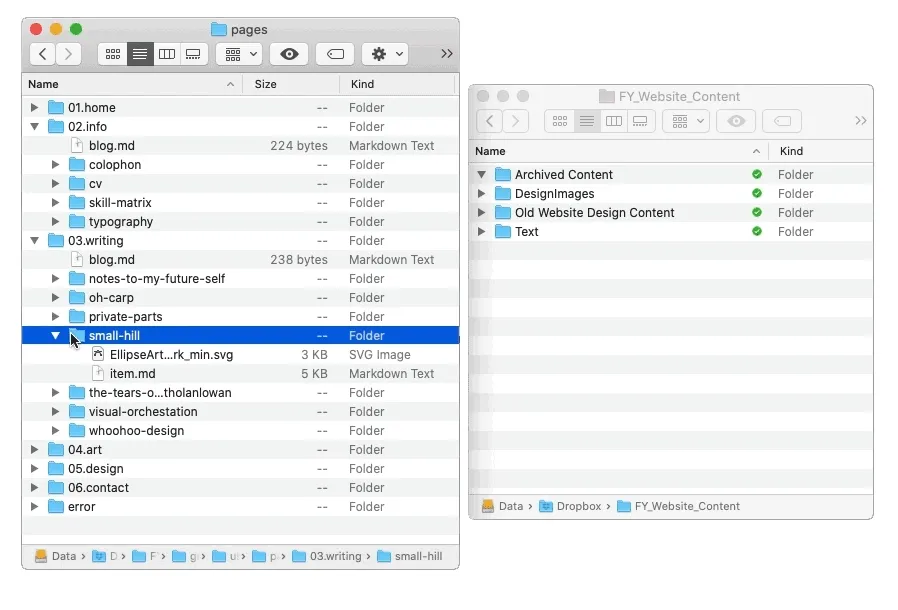Viewport: 898px width, 610px height.
Task: Switch pages window to gallery view
Action: (x=193, y=54)
